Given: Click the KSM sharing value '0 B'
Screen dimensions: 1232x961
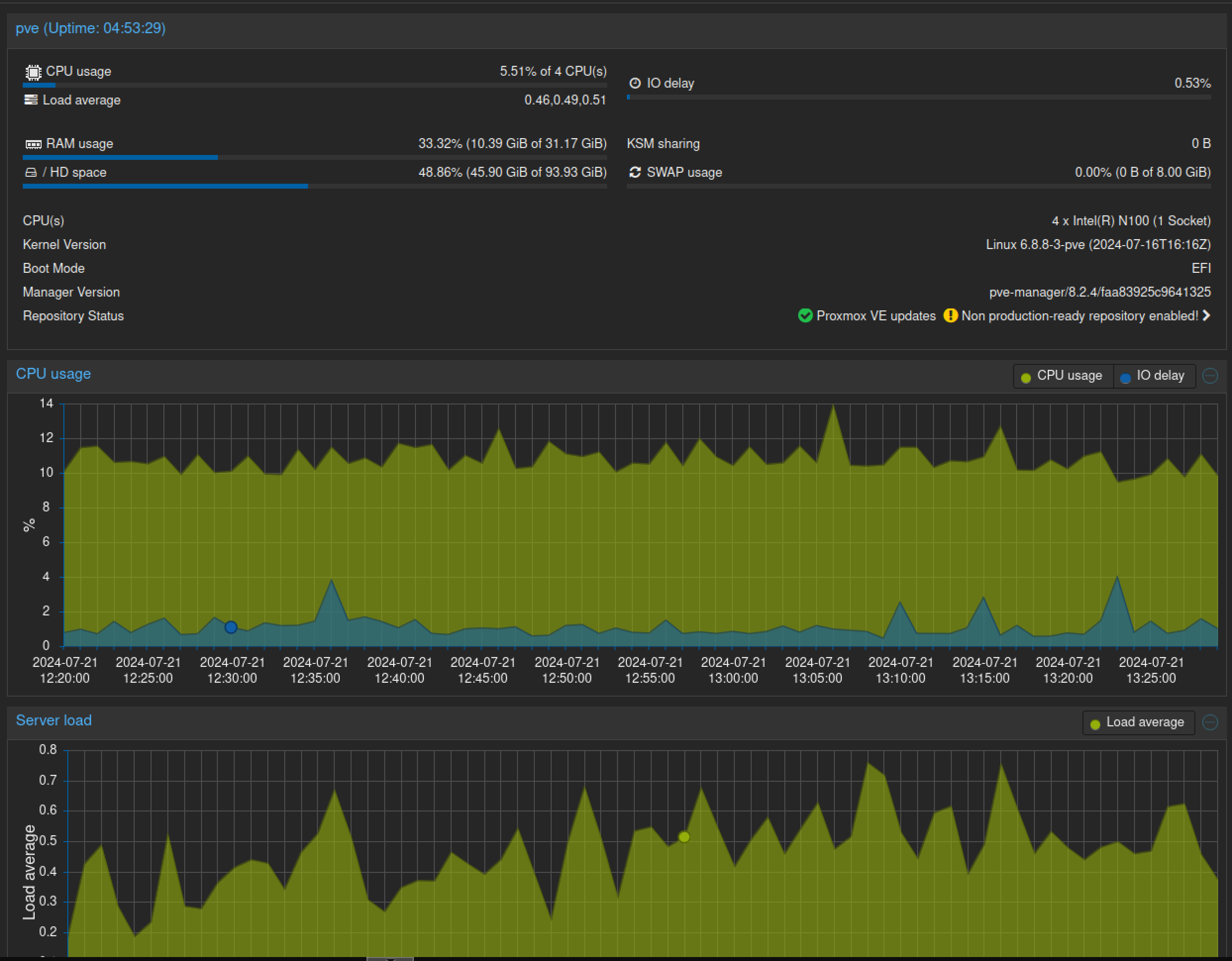Looking at the screenshot, I should [x=1201, y=143].
